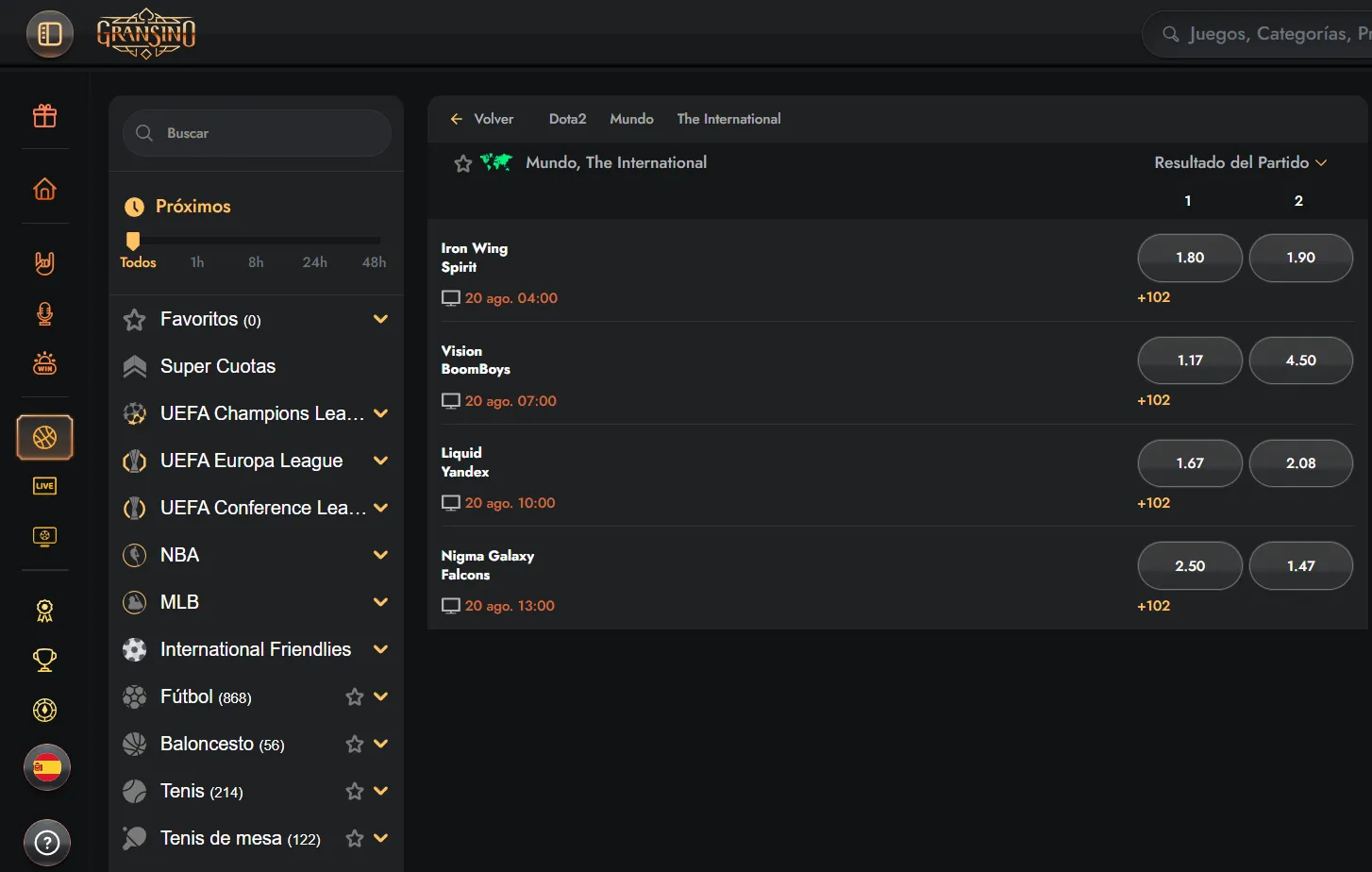This screenshot has height=872, width=1372.
Task: Bet on Spirit at 1.90
Action: tap(1301, 258)
